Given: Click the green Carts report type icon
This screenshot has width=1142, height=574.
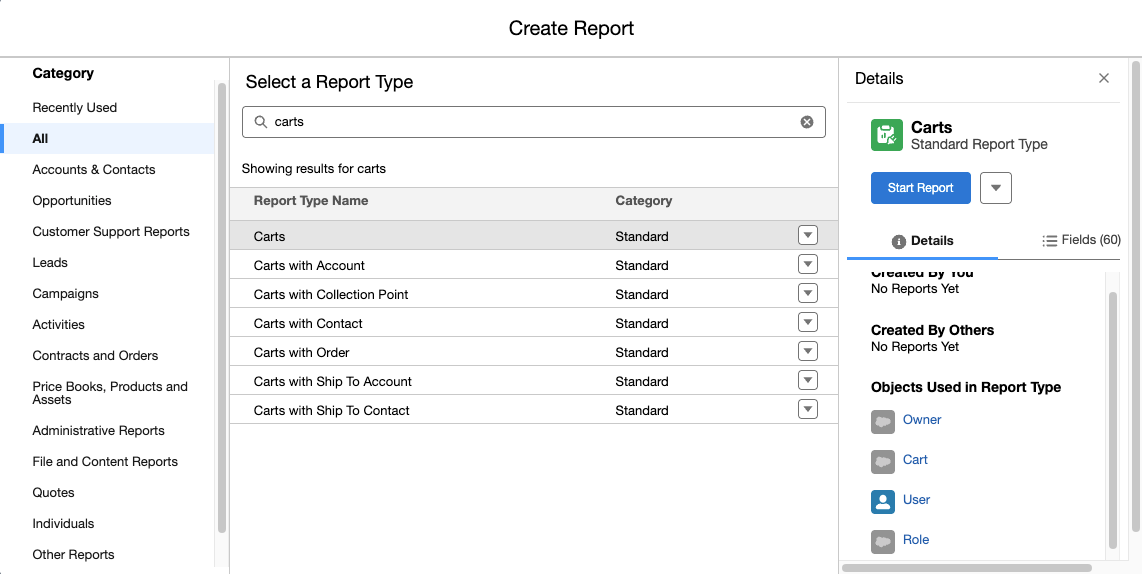Looking at the screenshot, I should (886, 135).
